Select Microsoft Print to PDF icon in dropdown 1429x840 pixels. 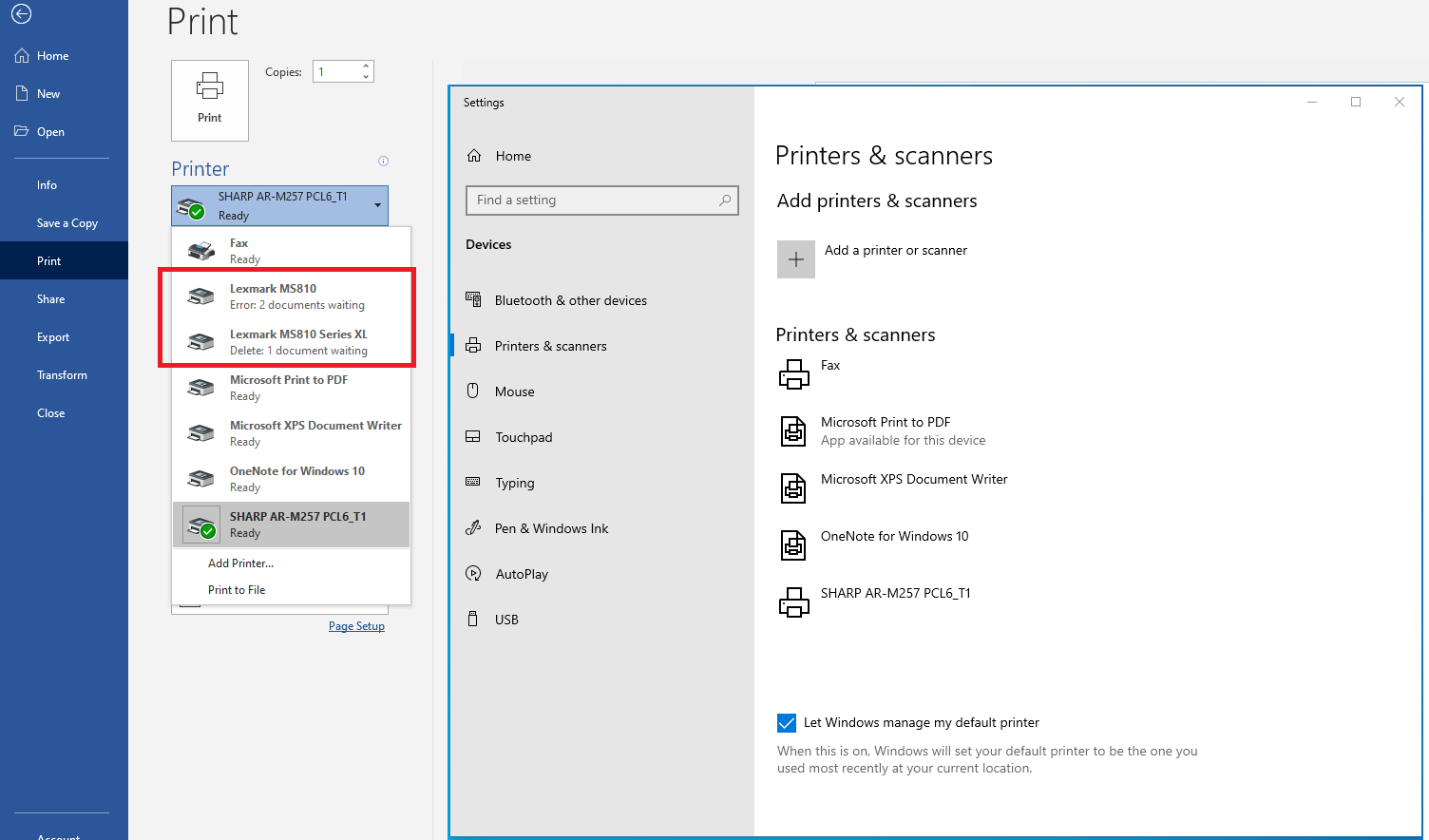coord(200,388)
